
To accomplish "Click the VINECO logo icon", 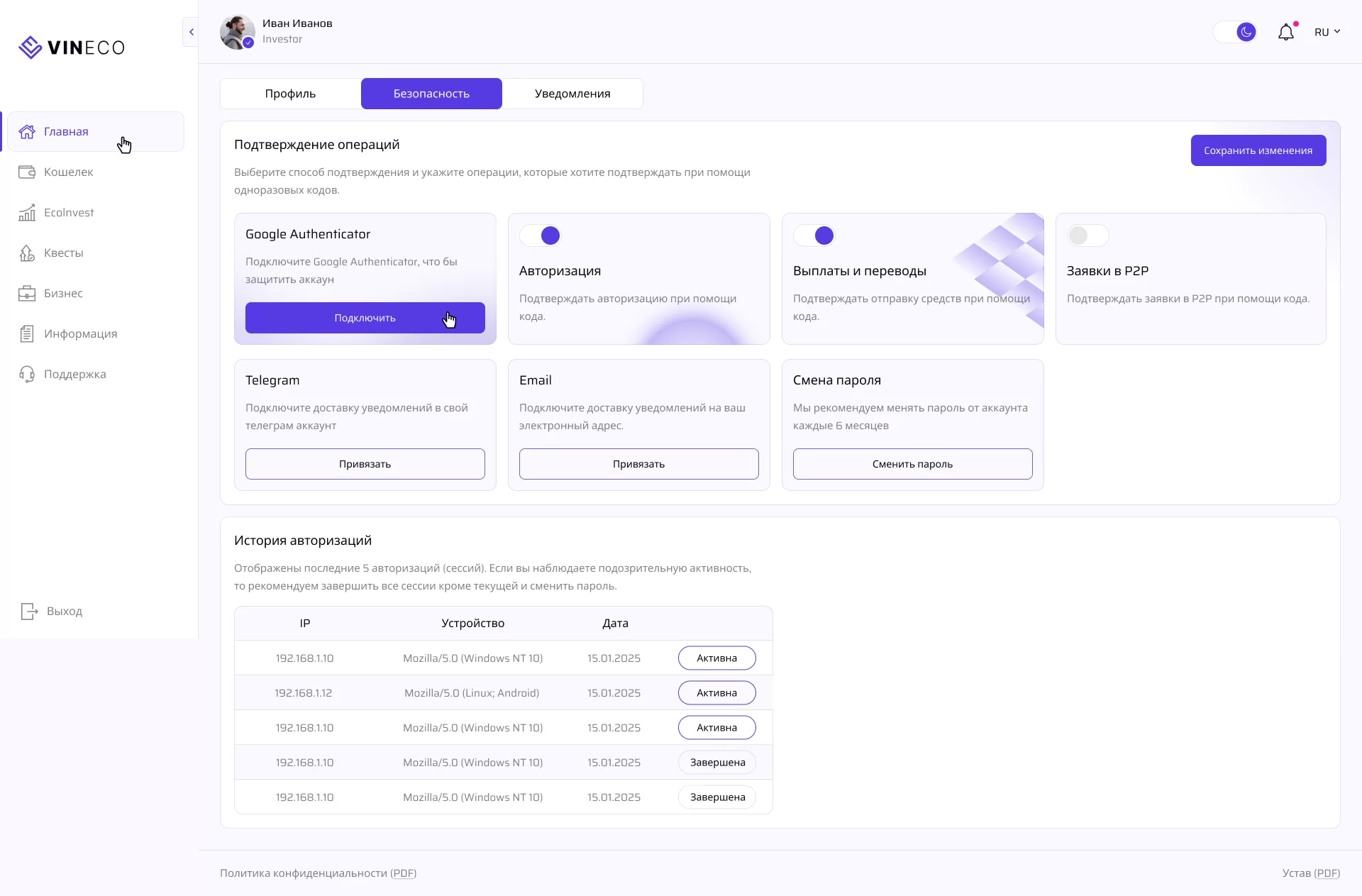I will [x=30, y=48].
